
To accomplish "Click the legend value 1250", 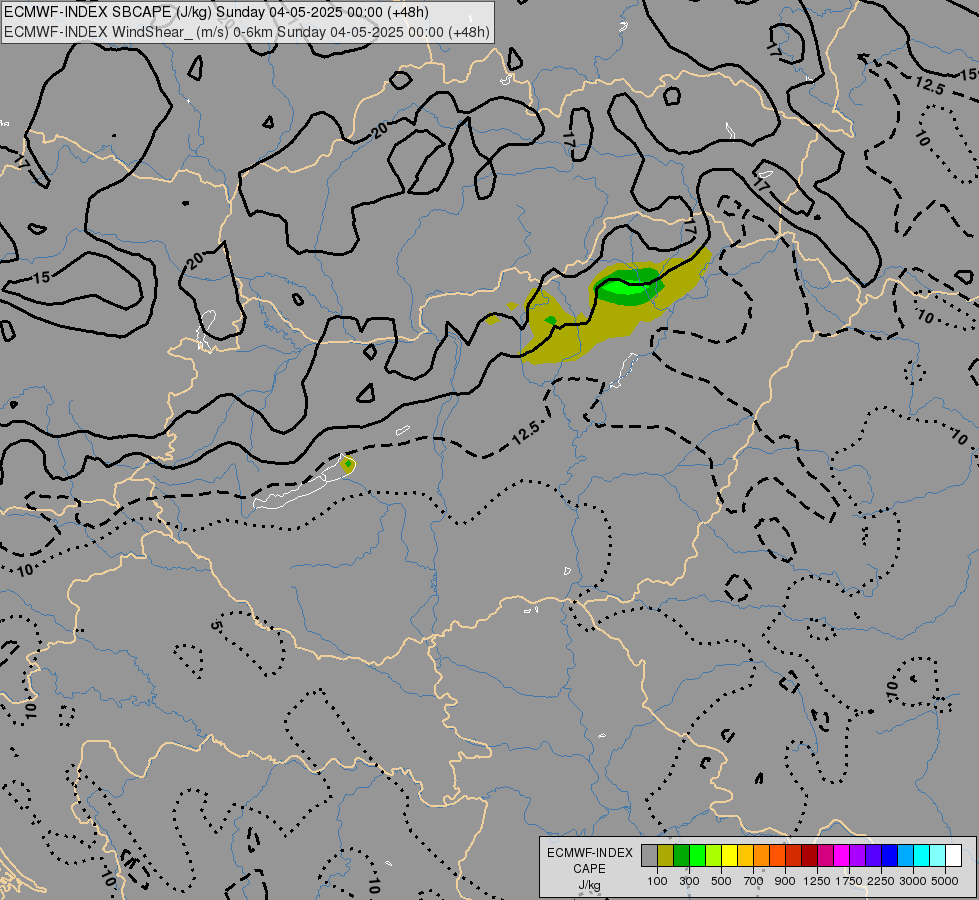I will click(x=817, y=881).
